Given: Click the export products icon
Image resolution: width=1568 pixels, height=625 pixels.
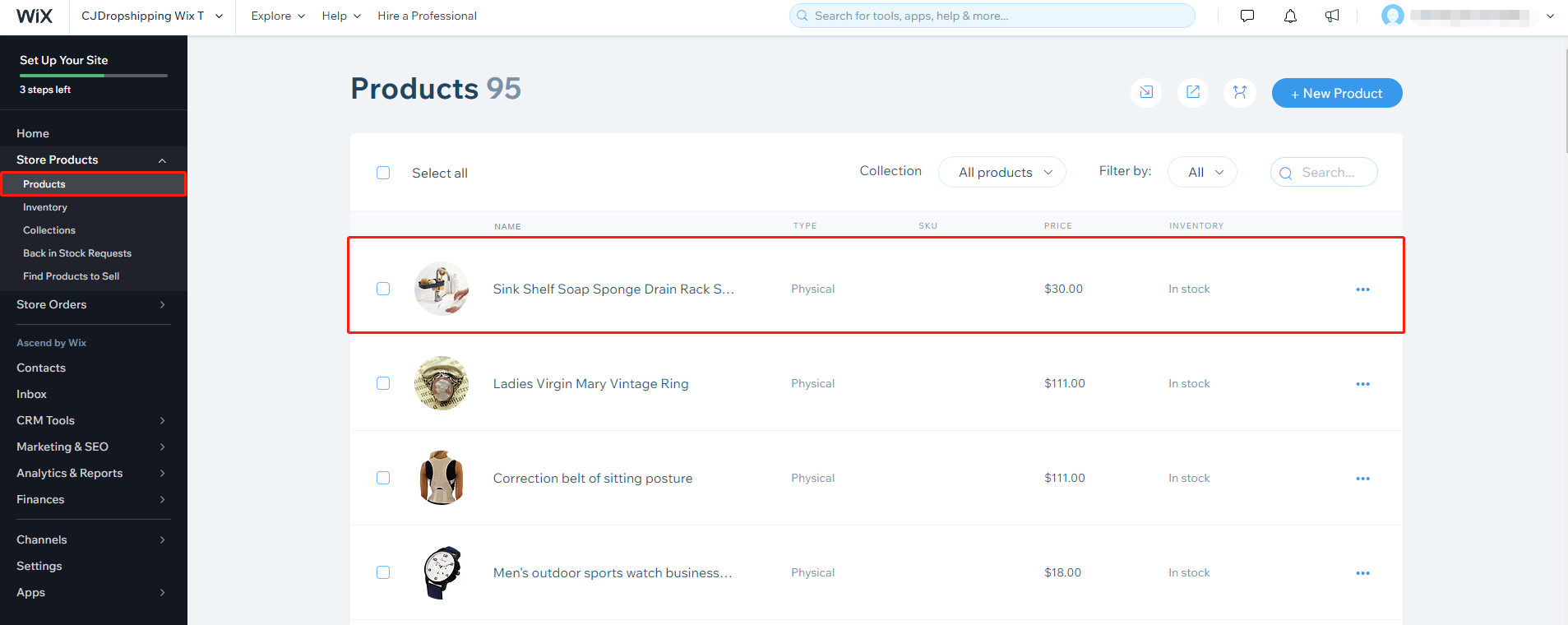Looking at the screenshot, I should pyautogui.click(x=1193, y=93).
